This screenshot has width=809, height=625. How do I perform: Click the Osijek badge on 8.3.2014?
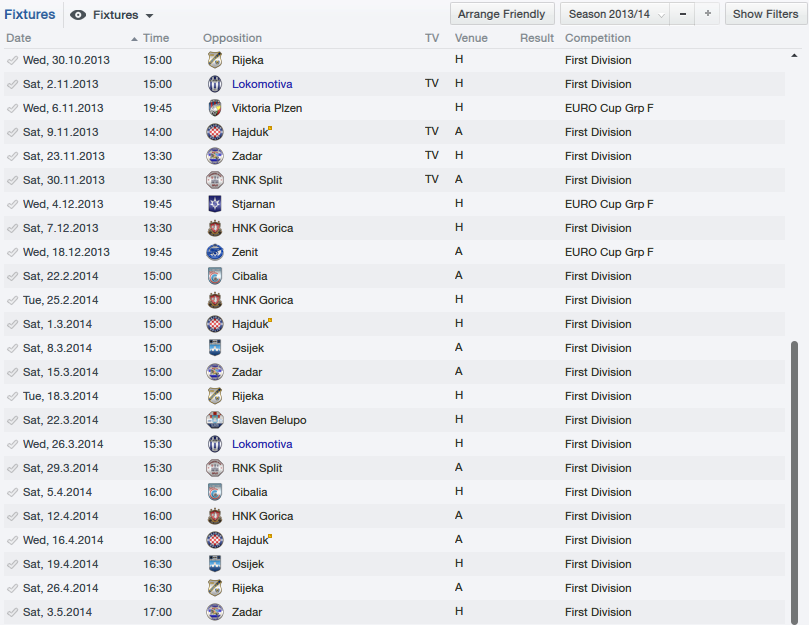point(215,348)
